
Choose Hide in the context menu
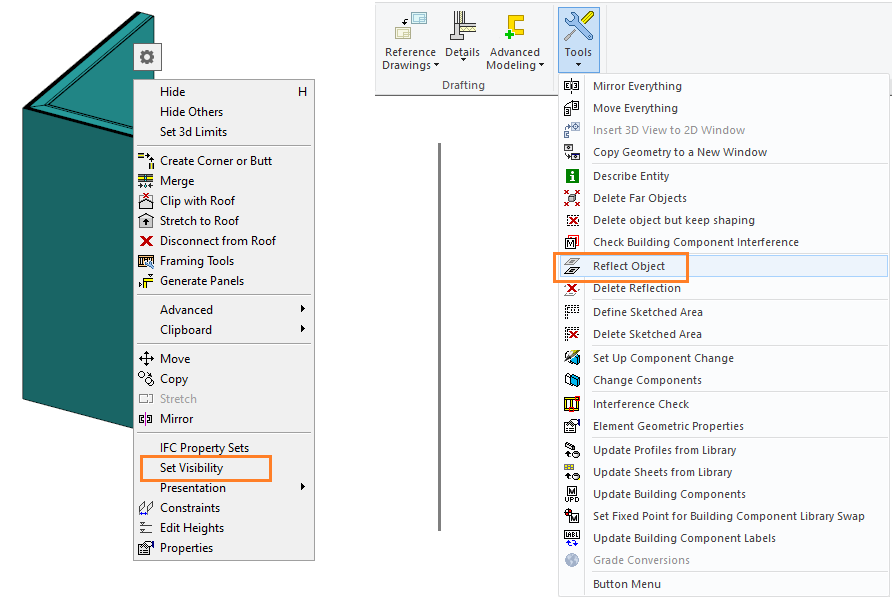[172, 92]
